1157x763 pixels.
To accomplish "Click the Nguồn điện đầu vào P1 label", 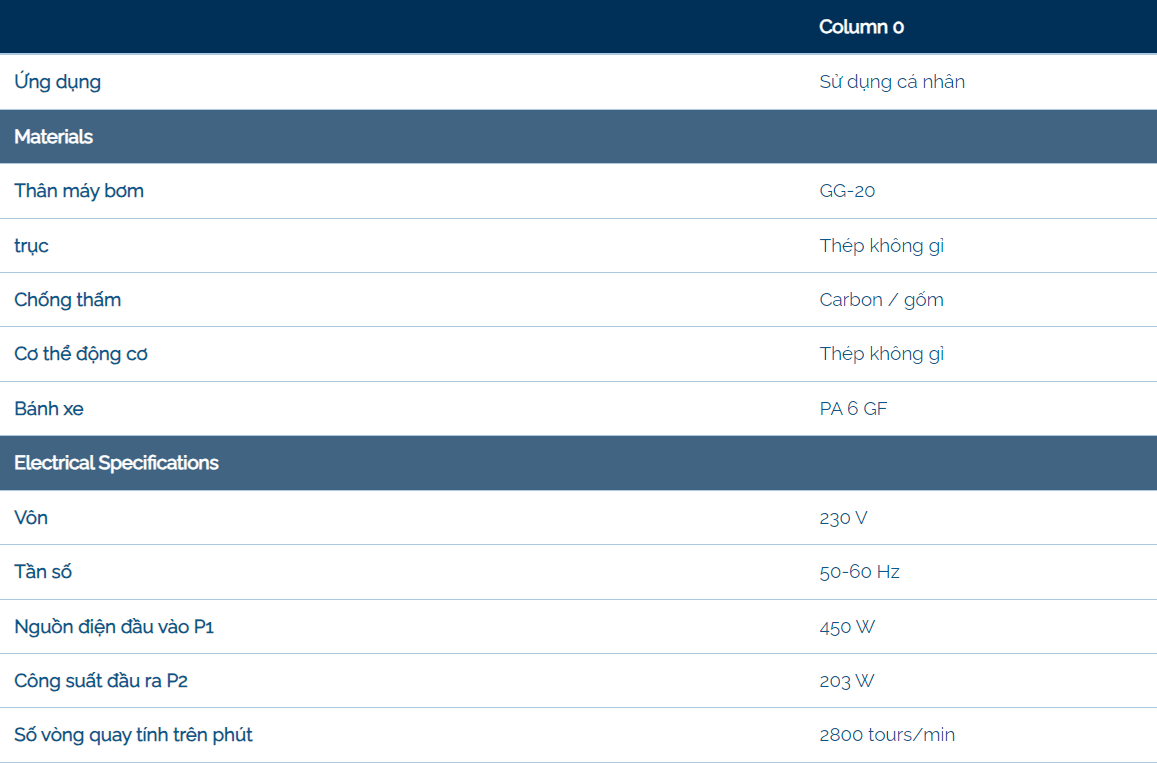I will pos(114,627).
